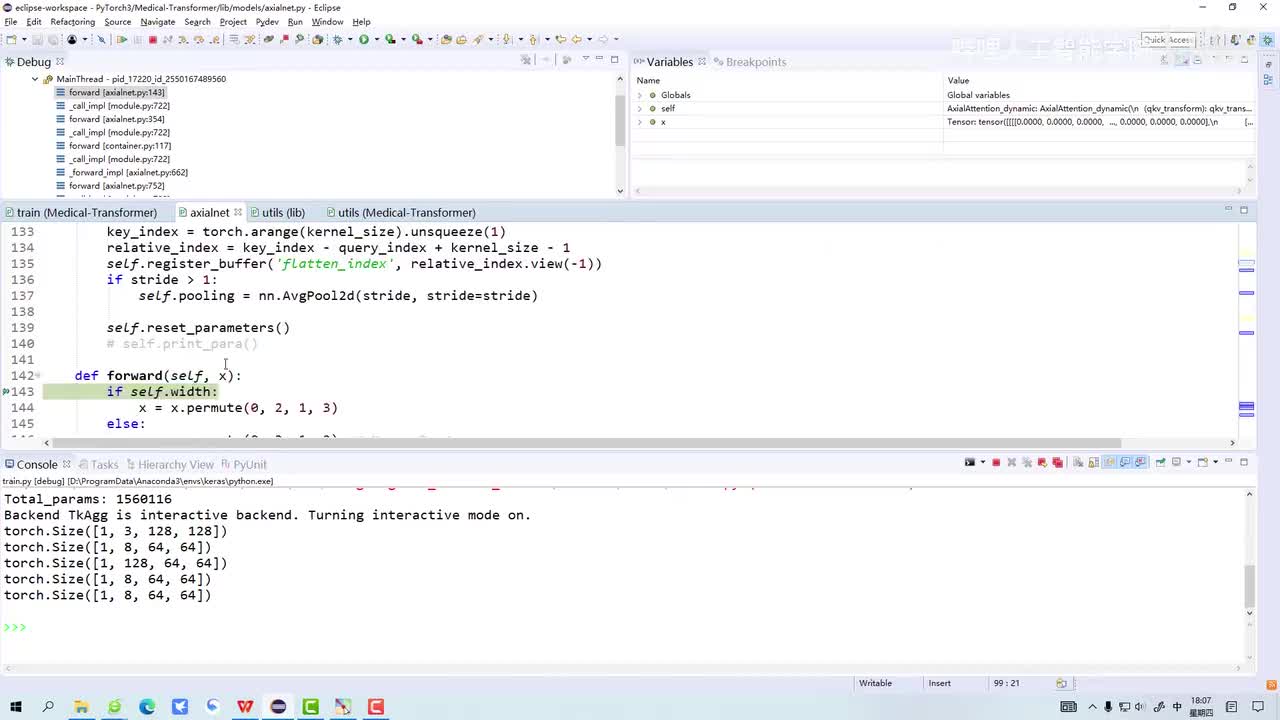Switch to the train (Medical-Transformer) editor tab
Screen dimensions: 1280x720
pos(80,212)
